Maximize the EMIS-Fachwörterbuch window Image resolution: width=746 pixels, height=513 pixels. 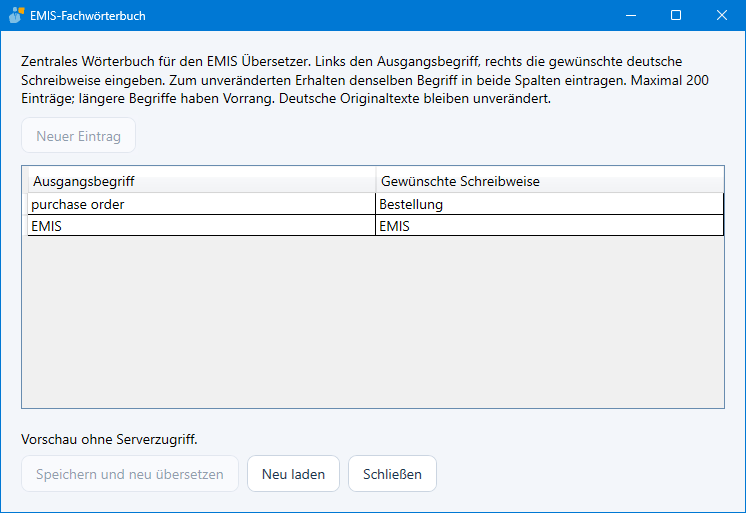676,15
